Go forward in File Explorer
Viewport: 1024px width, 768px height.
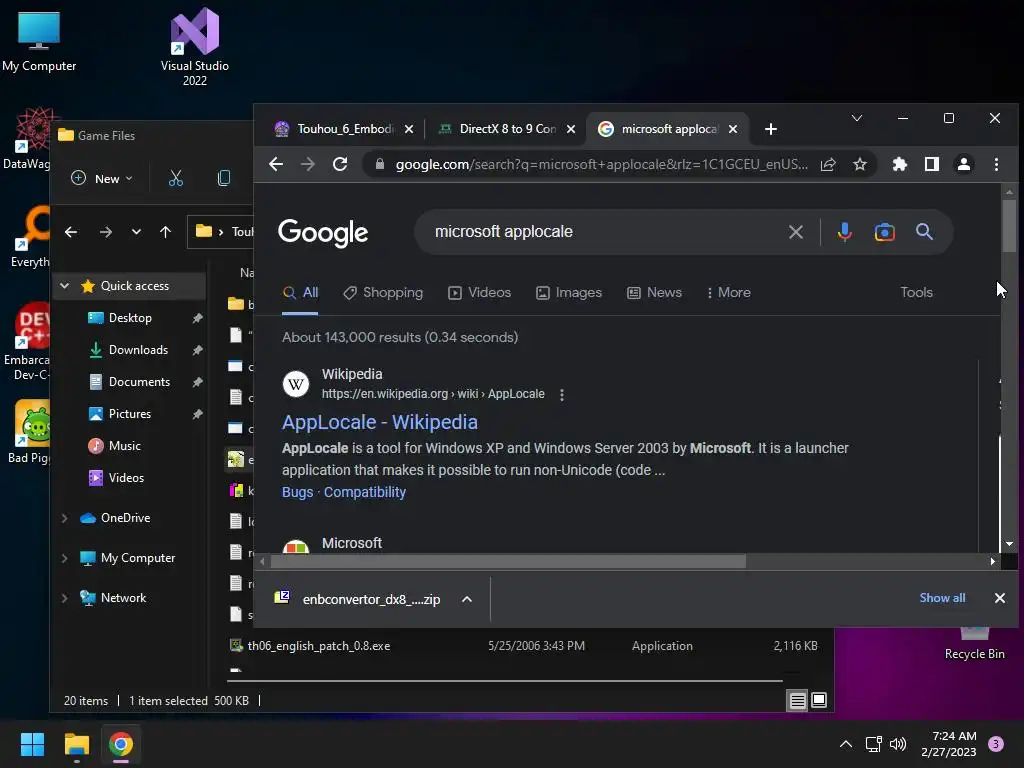click(105, 232)
